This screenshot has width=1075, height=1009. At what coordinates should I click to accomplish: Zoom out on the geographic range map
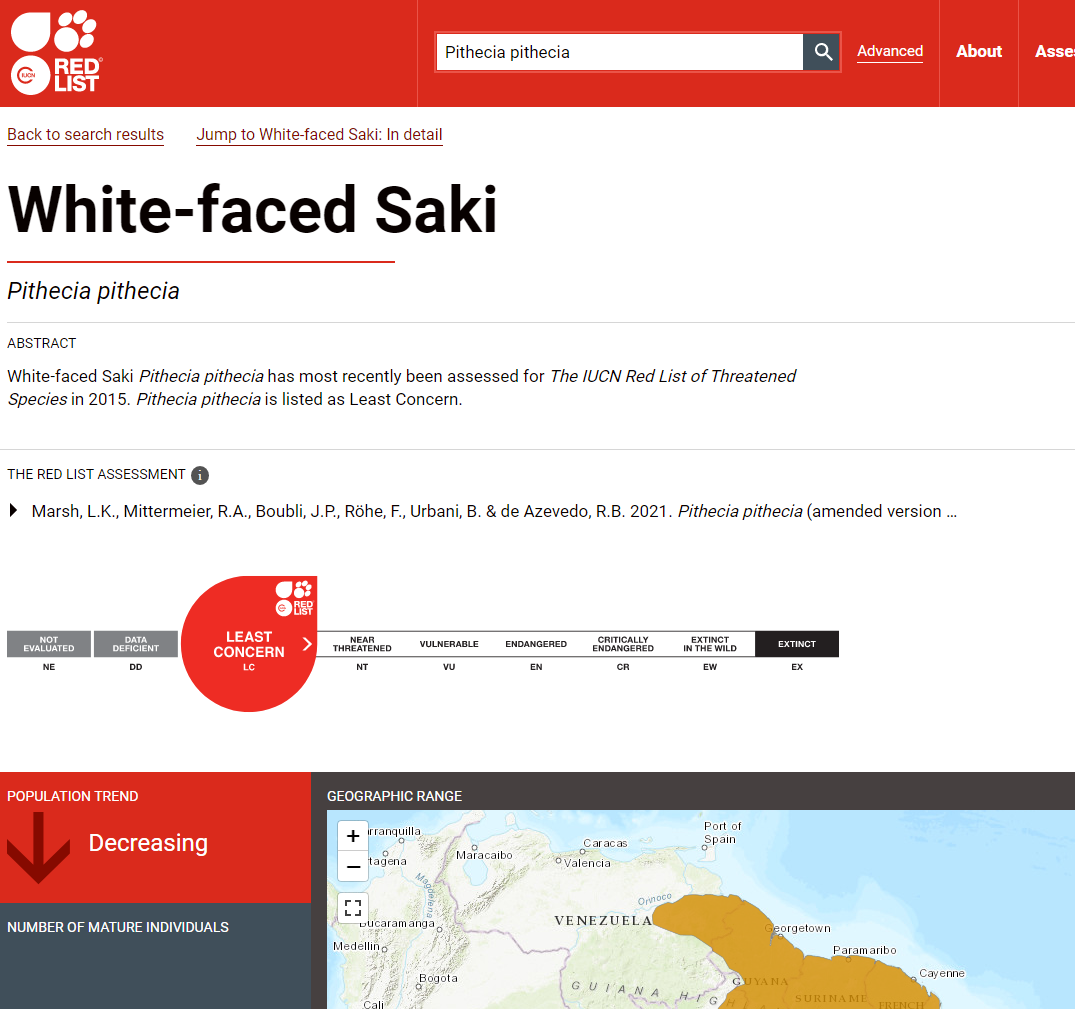tap(353, 866)
